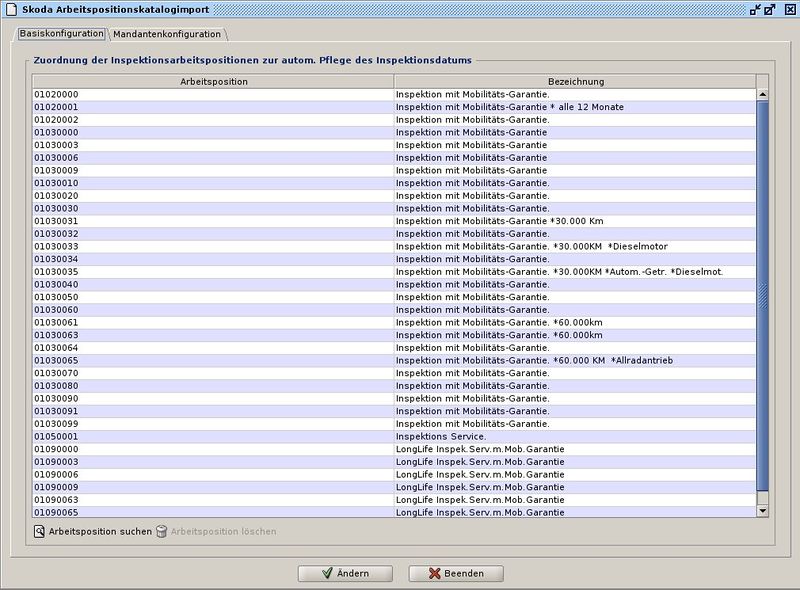The image size is (800, 590).
Task: Click the Beenden button
Action: 456,573
